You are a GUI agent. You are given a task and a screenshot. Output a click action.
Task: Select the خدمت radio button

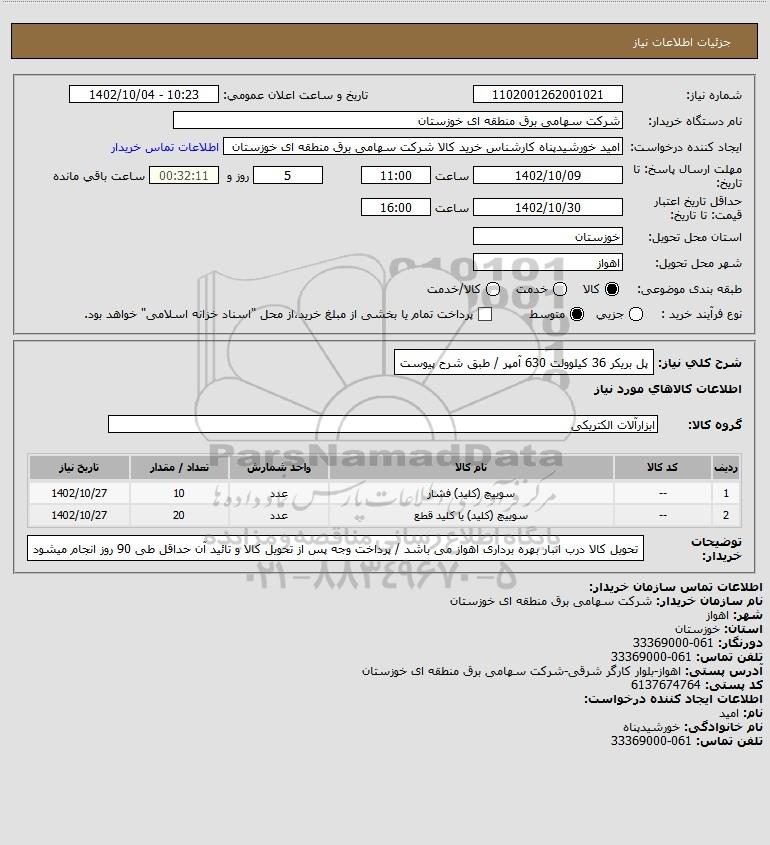560,289
